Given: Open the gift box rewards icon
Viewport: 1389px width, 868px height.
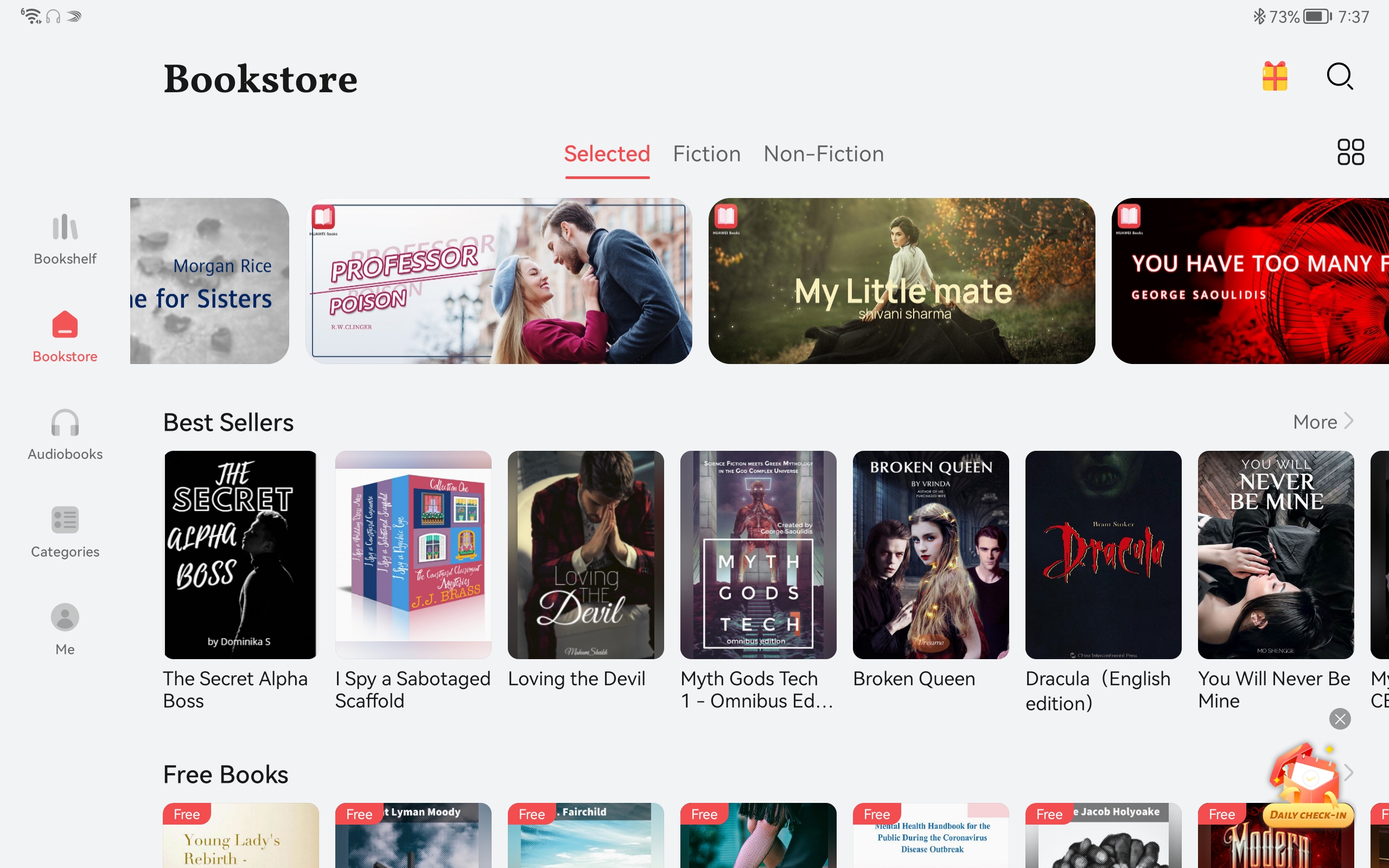Looking at the screenshot, I should tap(1274, 76).
